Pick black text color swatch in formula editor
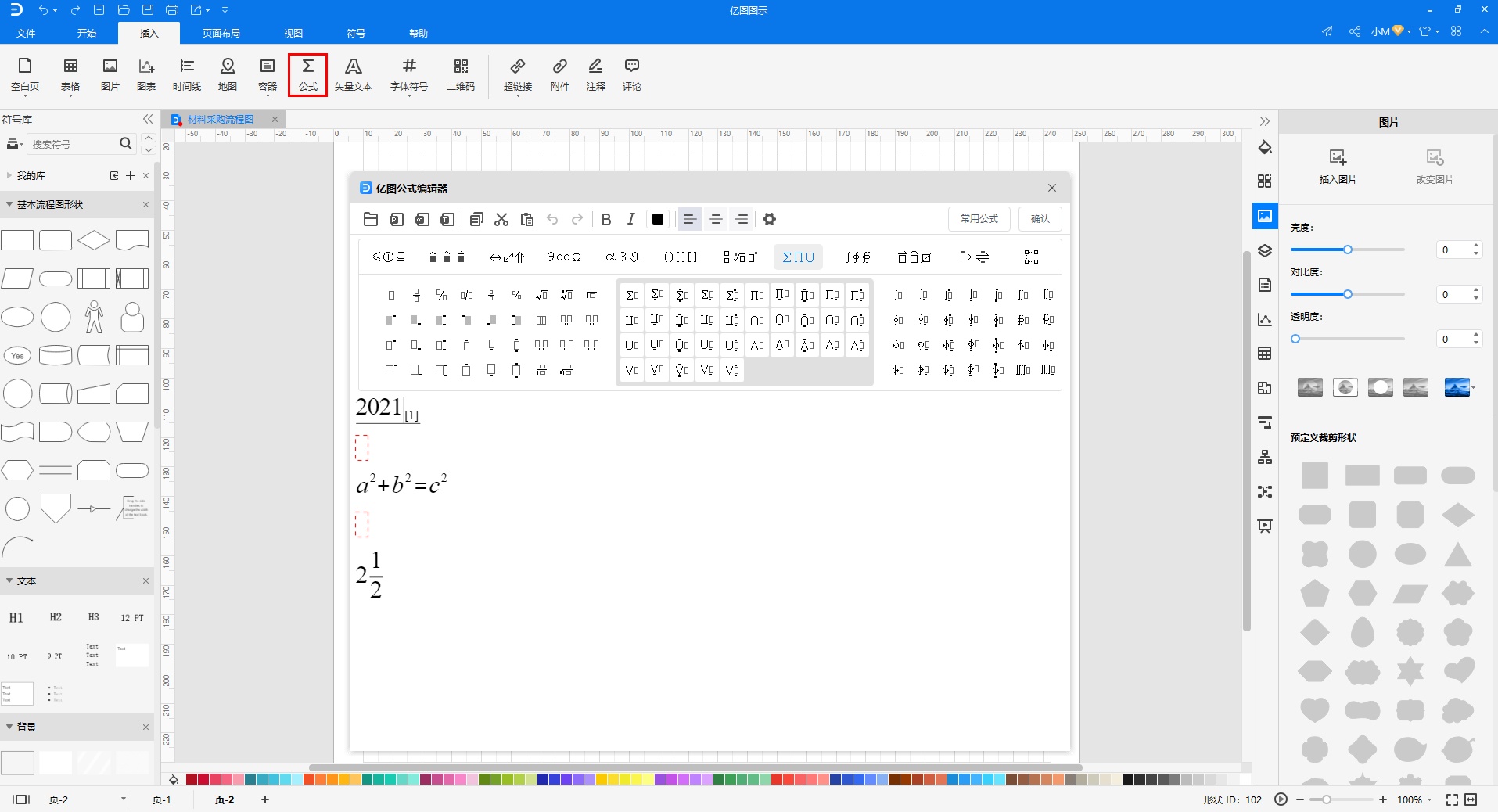This screenshot has height=812, width=1498. (x=658, y=219)
